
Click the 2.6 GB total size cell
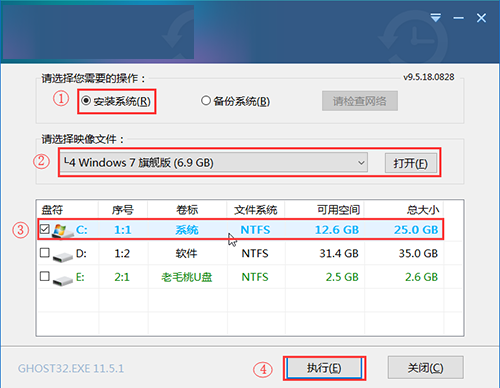pyautogui.click(x=421, y=277)
